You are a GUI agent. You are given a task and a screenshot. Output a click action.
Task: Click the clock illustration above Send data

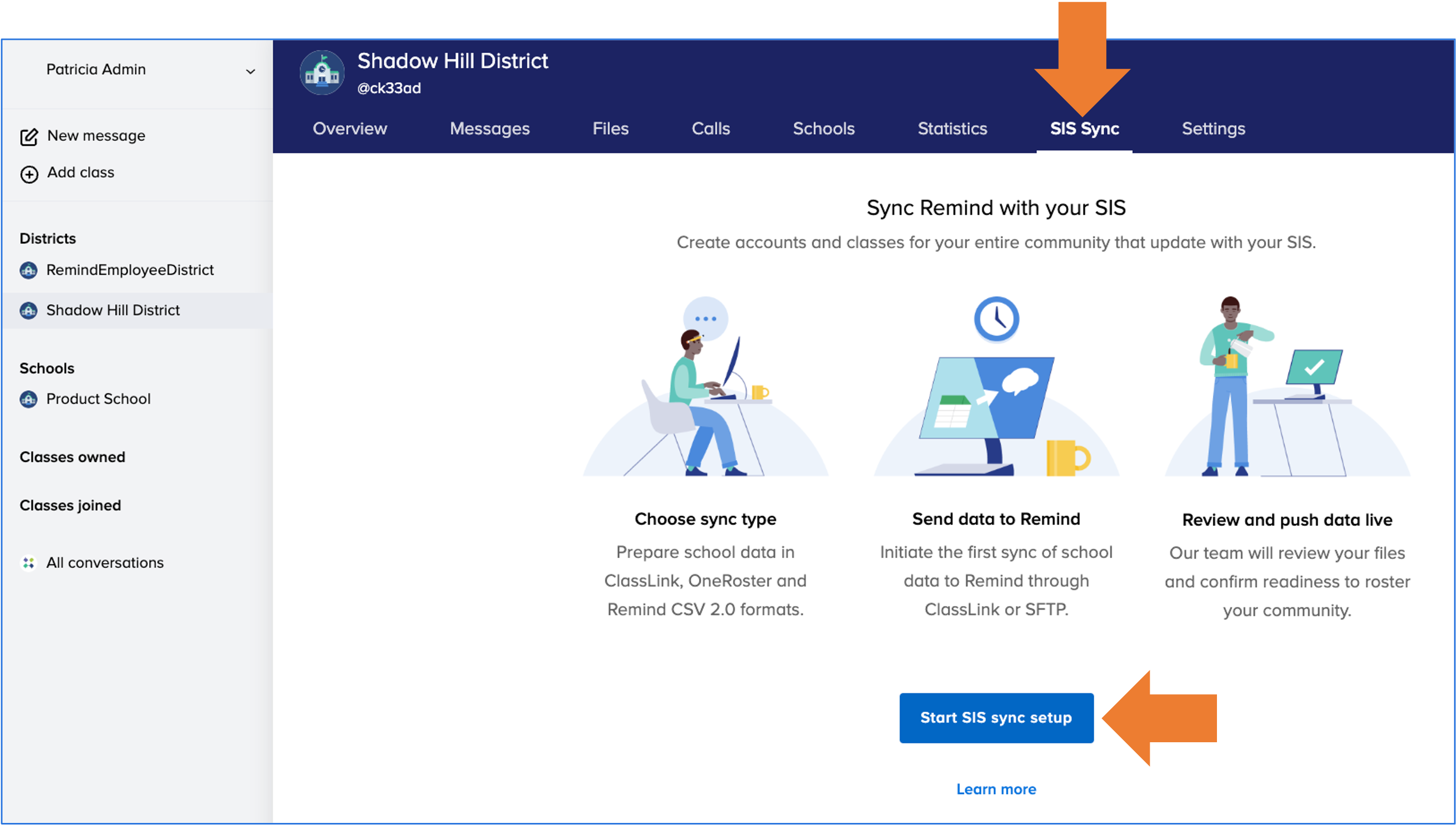(x=996, y=319)
